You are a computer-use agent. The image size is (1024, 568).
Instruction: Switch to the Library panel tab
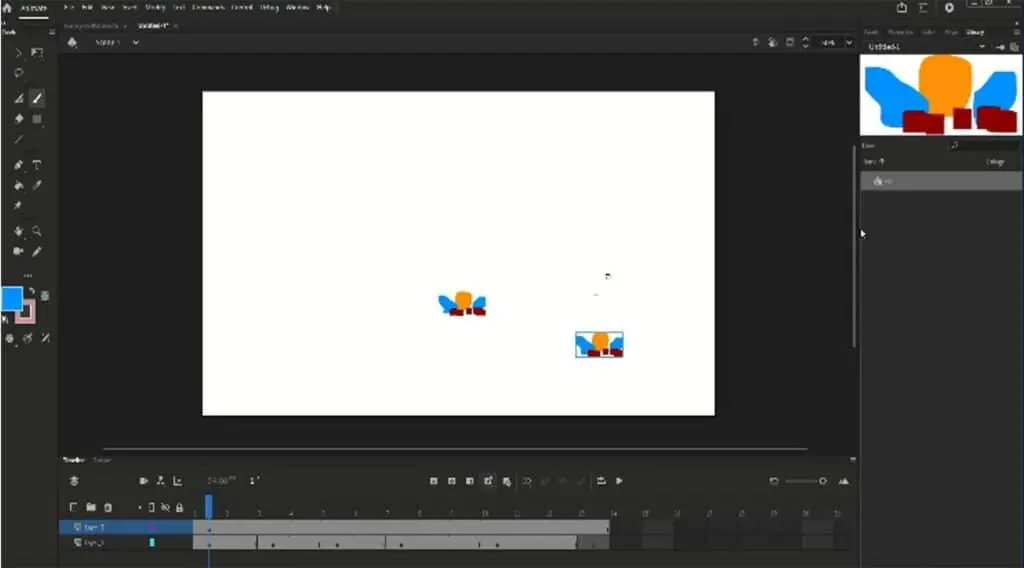(975, 32)
